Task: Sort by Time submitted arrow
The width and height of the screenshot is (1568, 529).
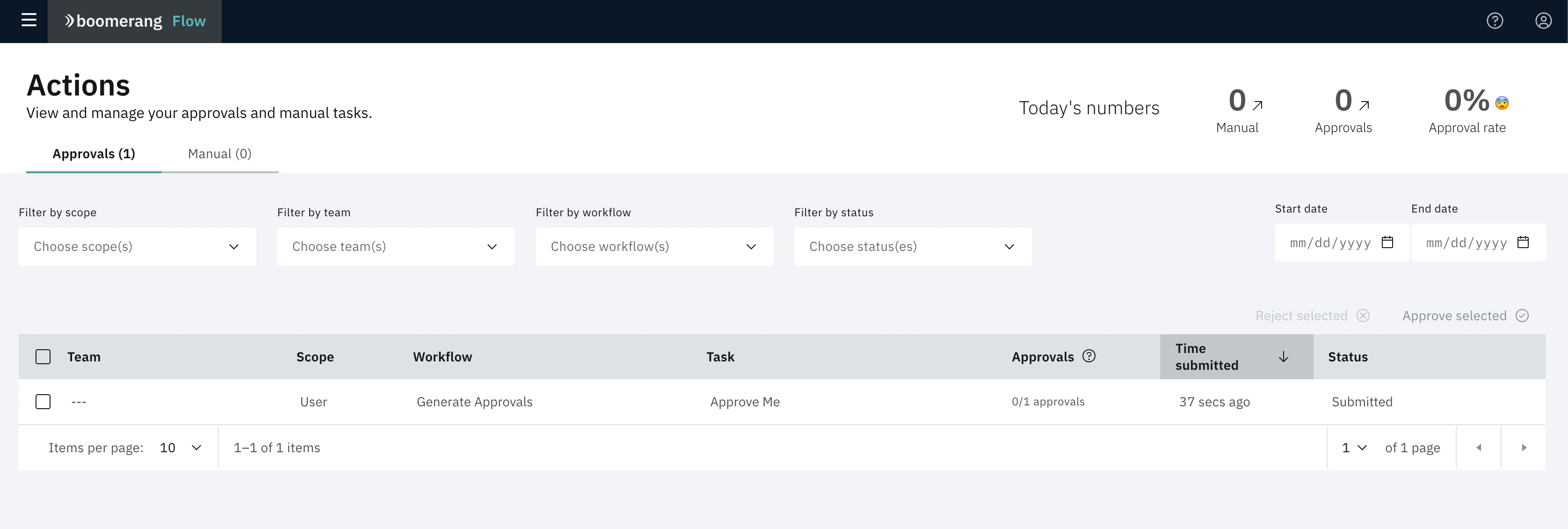Action: (1283, 357)
